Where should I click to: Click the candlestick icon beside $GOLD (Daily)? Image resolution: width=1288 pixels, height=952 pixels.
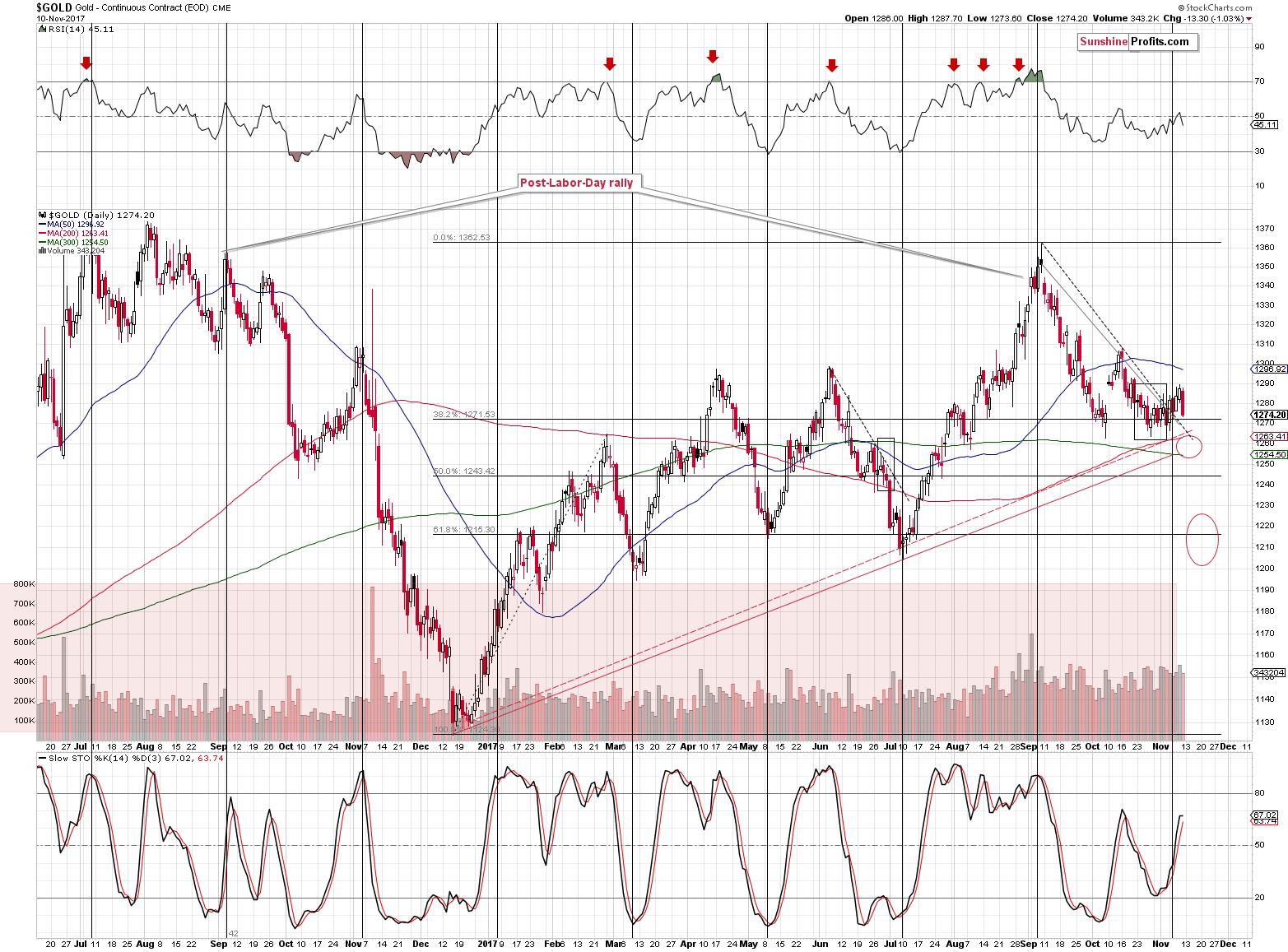(x=42, y=215)
